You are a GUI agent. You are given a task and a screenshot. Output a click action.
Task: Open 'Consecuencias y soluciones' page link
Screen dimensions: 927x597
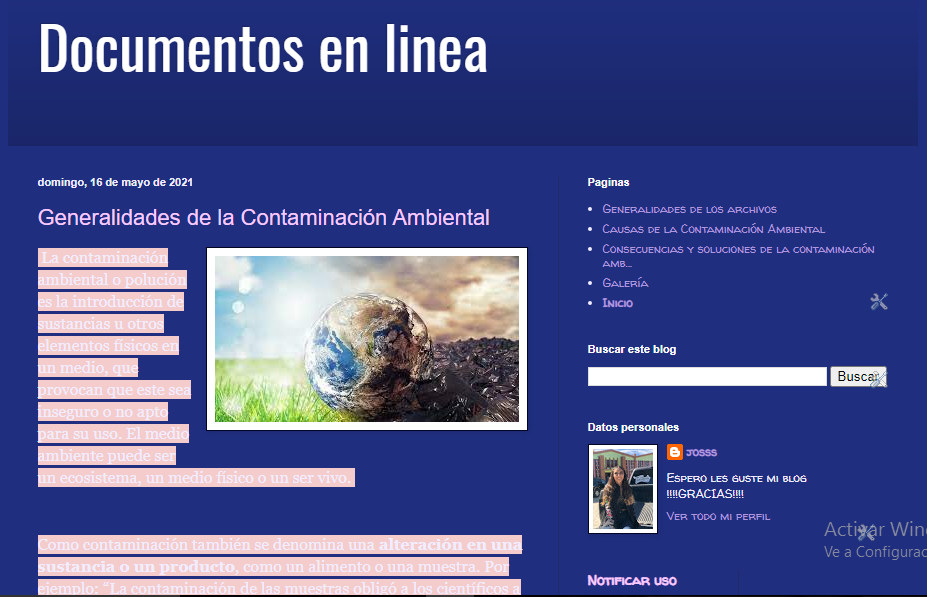(x=737, y=249)
